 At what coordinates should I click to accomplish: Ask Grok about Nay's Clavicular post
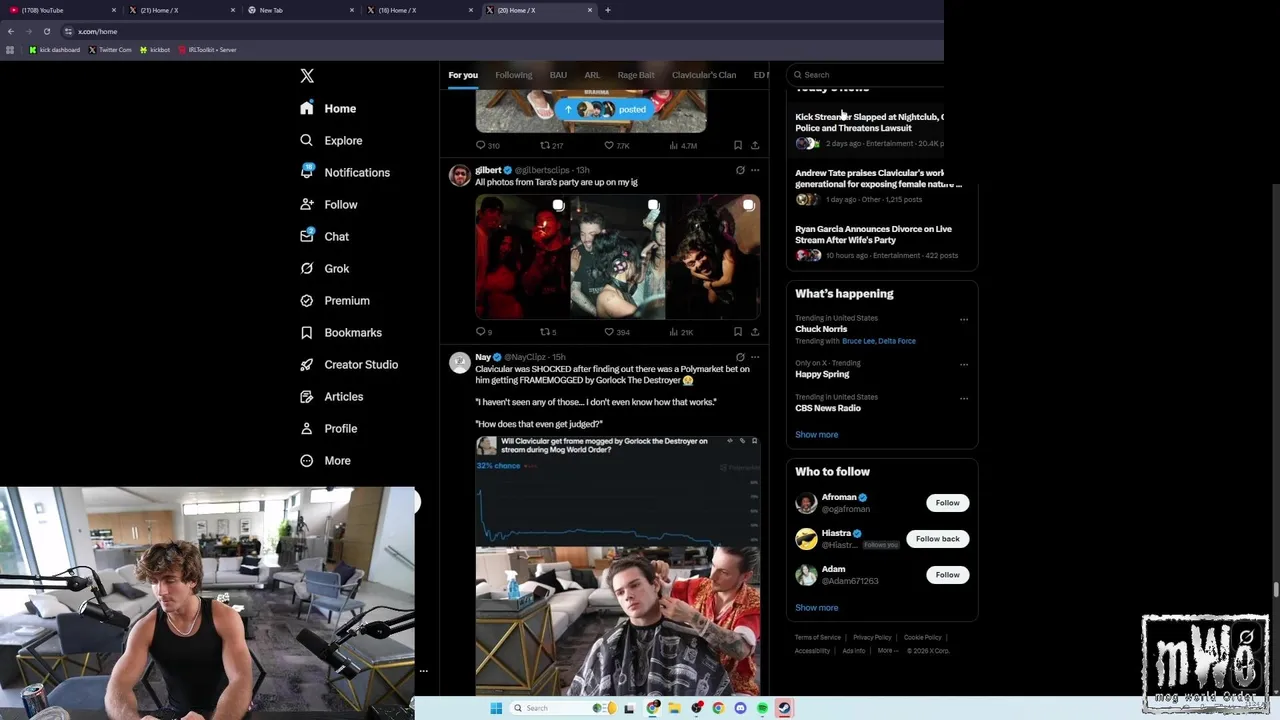tap(740, 357)
